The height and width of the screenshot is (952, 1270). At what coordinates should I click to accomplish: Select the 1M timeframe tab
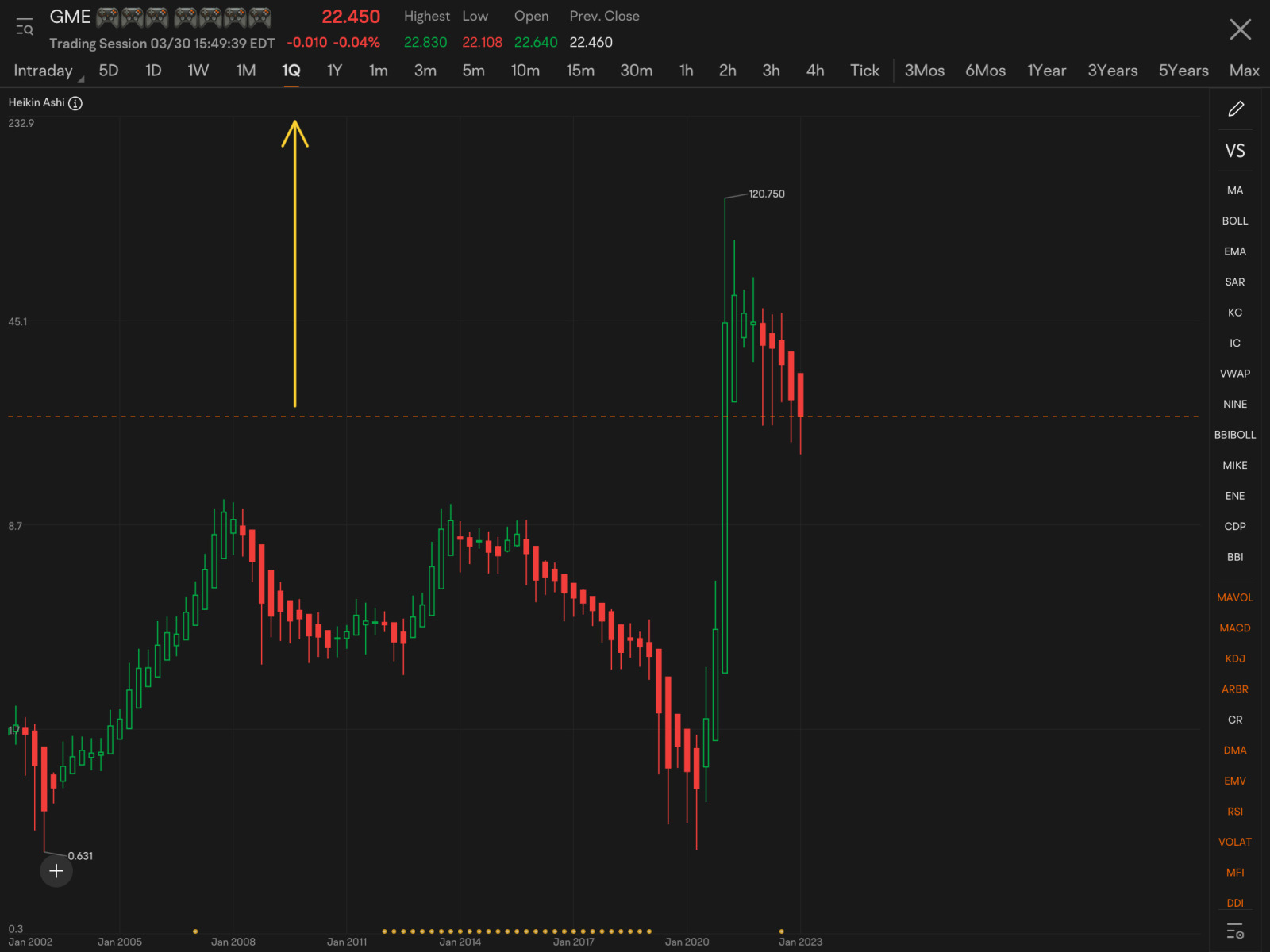click(246, 71)
